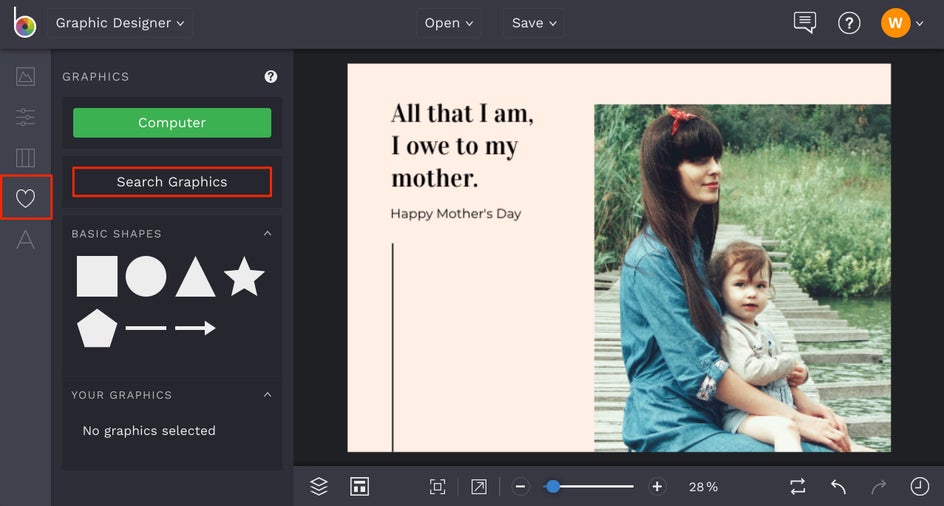The image size is (944, 506).
Task: Open the Open menu dropdown
Action: (x=449, y=23)
